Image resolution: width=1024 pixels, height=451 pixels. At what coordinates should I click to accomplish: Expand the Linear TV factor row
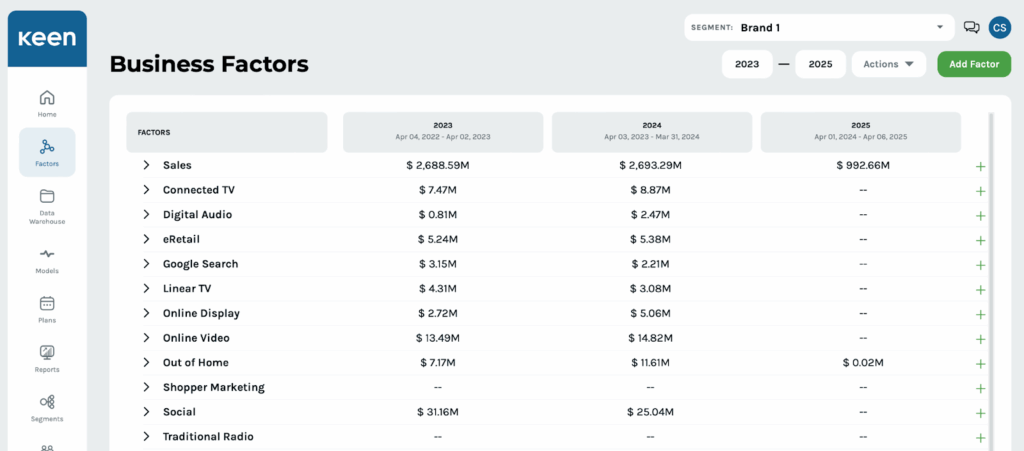tap(146, 288)
